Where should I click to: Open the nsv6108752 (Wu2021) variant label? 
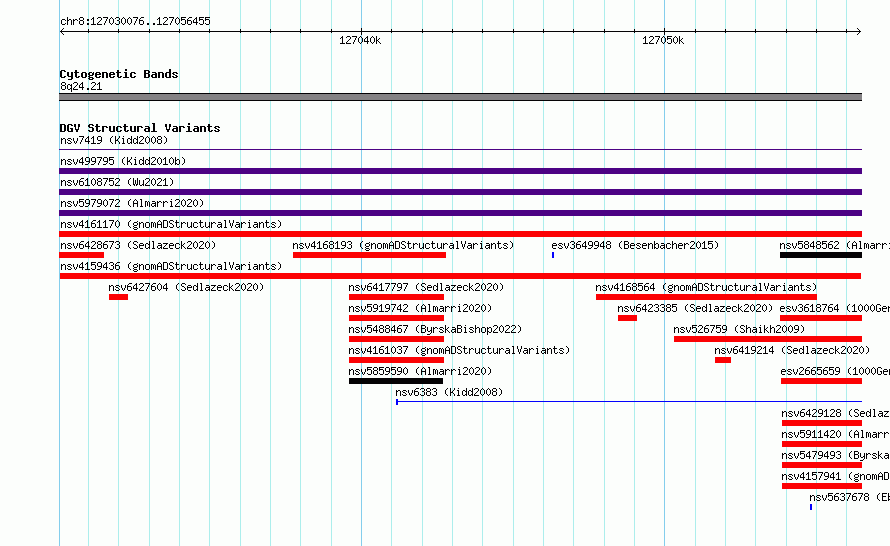click(x=117, y=182)
